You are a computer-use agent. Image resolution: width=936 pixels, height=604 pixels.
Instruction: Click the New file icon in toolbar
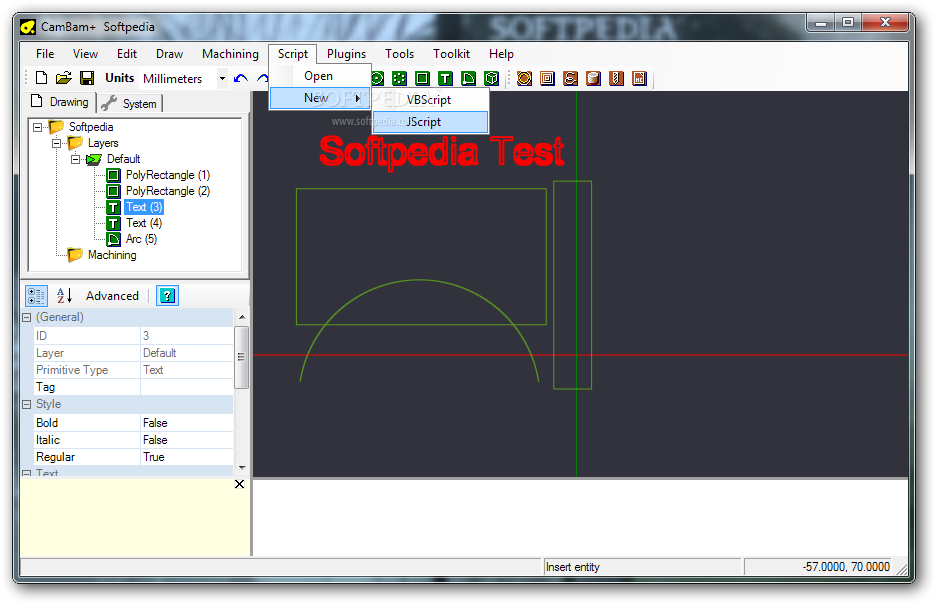(41, 78)
